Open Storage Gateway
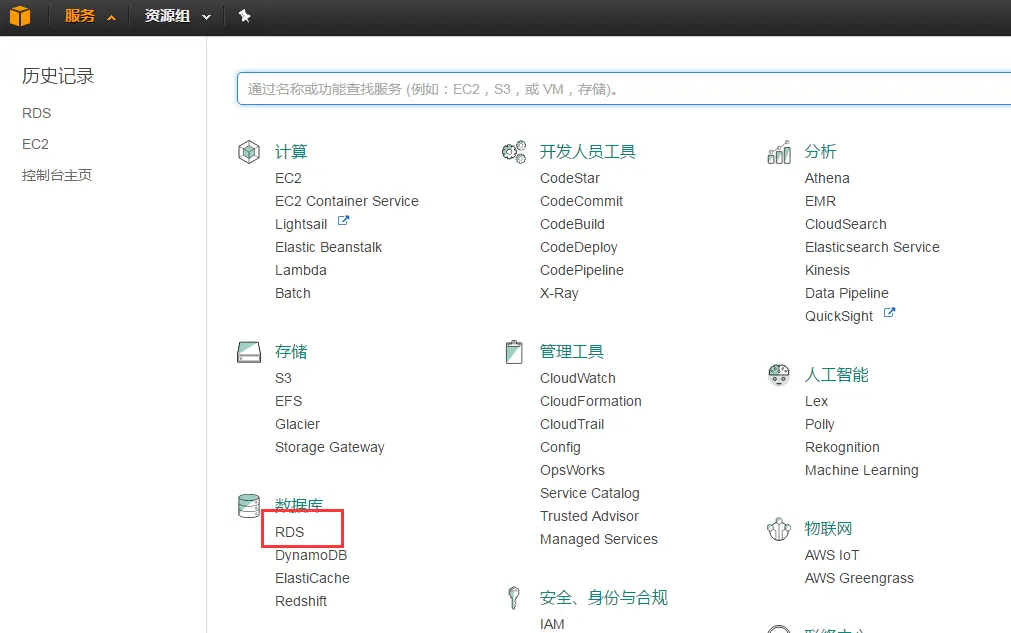This screenshot has height=633, width=1011. 329,447
